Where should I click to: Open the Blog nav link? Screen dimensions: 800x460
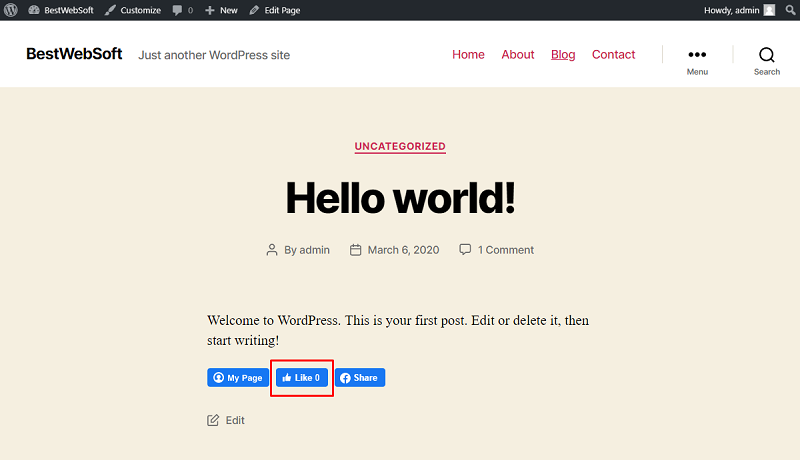(563, 55)
